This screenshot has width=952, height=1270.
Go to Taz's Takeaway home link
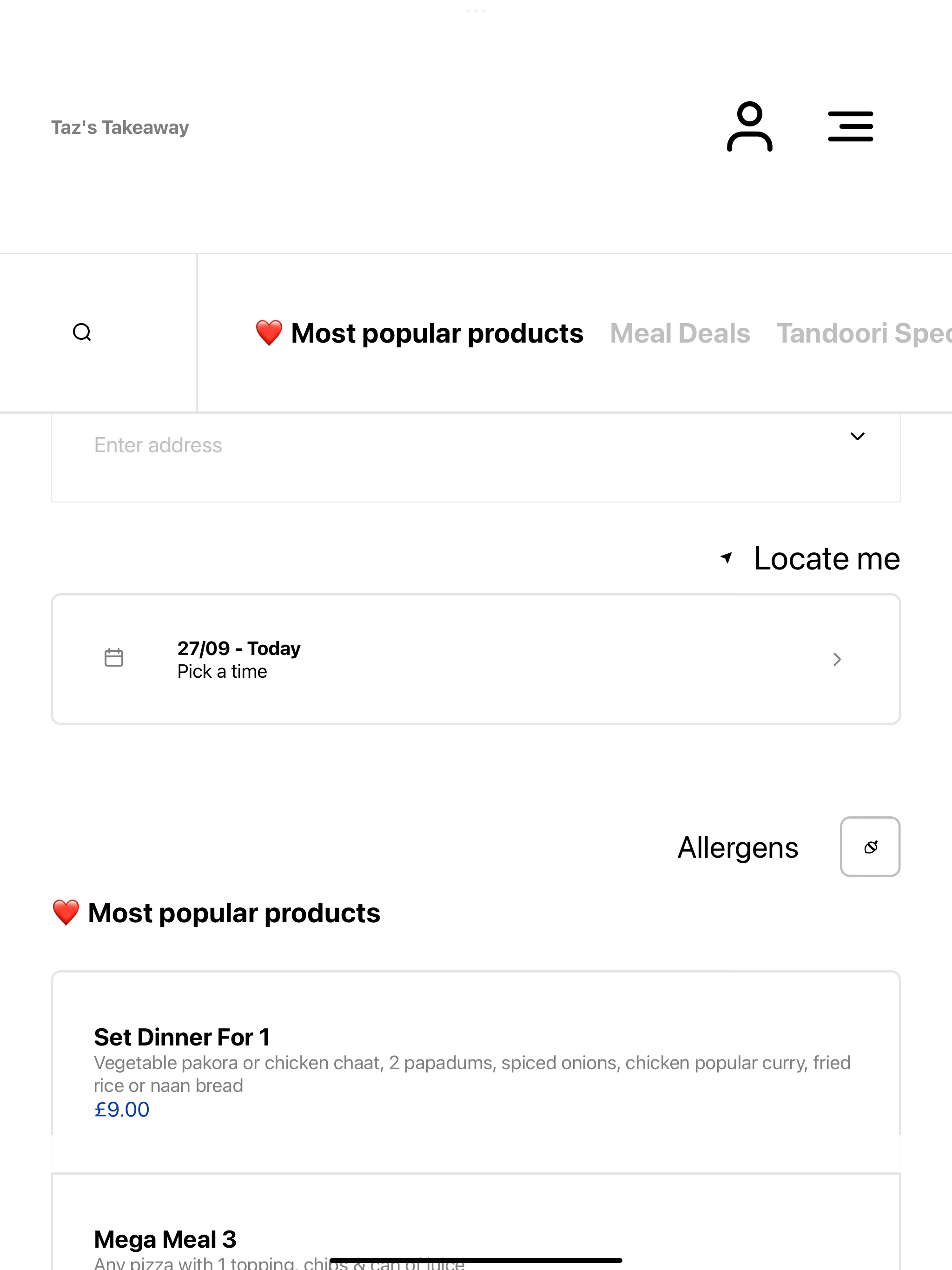click(x=120, y=127)
